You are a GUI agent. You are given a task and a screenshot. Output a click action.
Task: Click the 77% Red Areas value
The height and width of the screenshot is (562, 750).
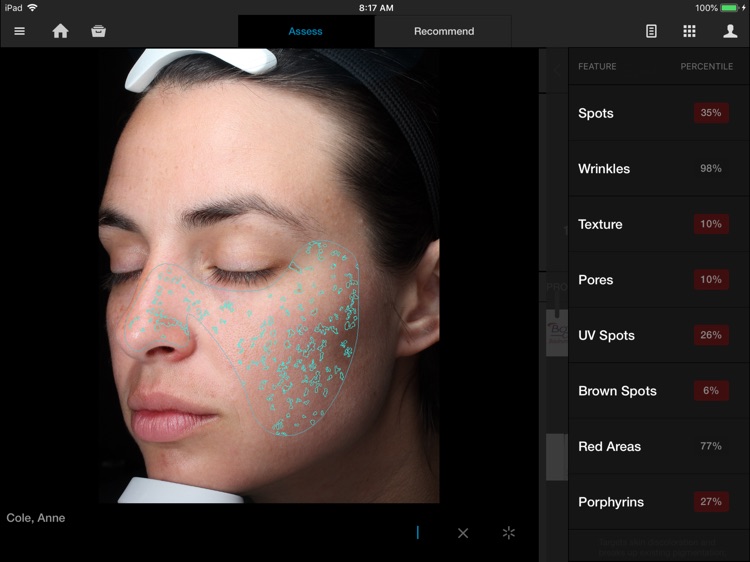point(711,446)
